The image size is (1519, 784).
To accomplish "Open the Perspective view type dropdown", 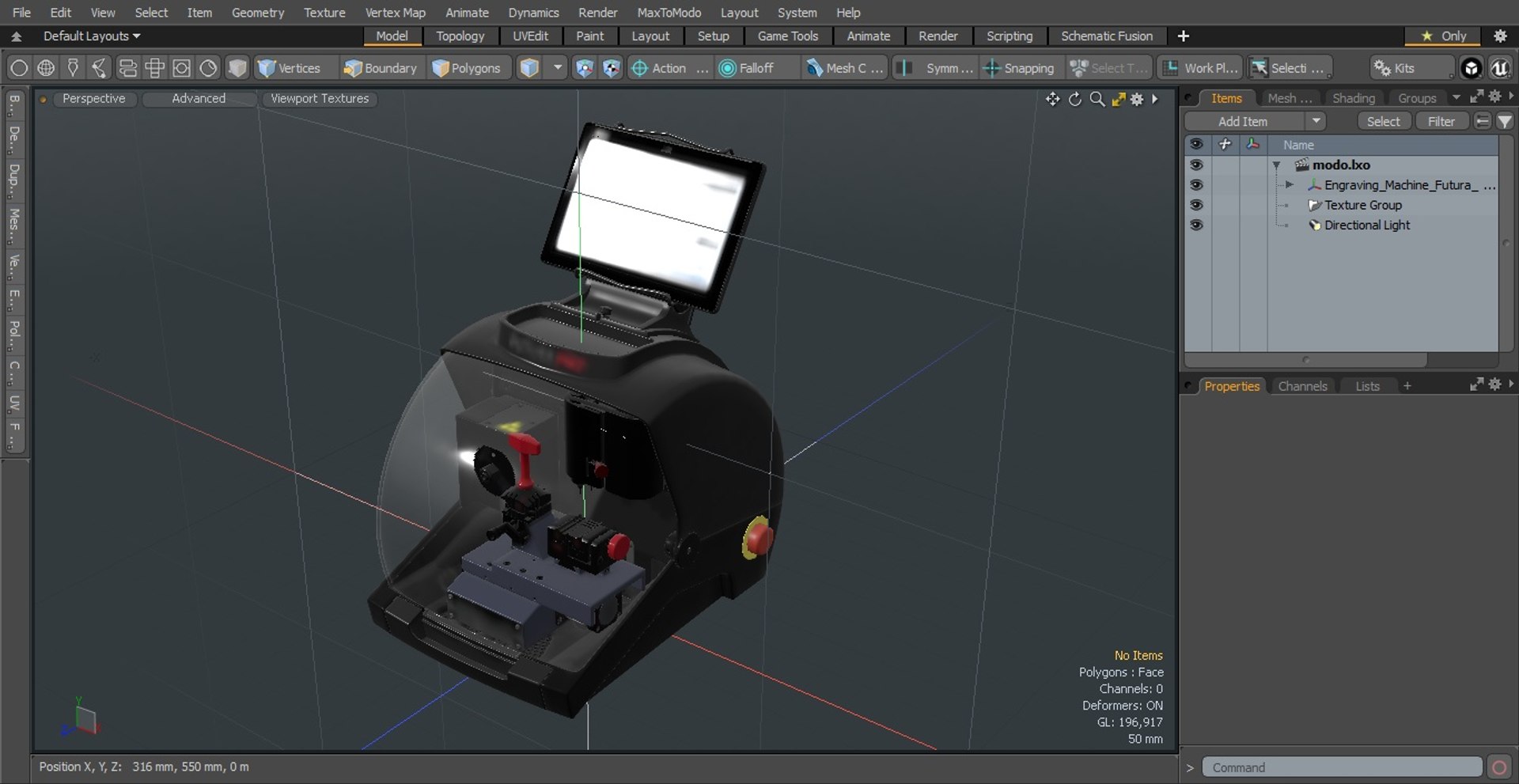I will [x=93, y=98].
